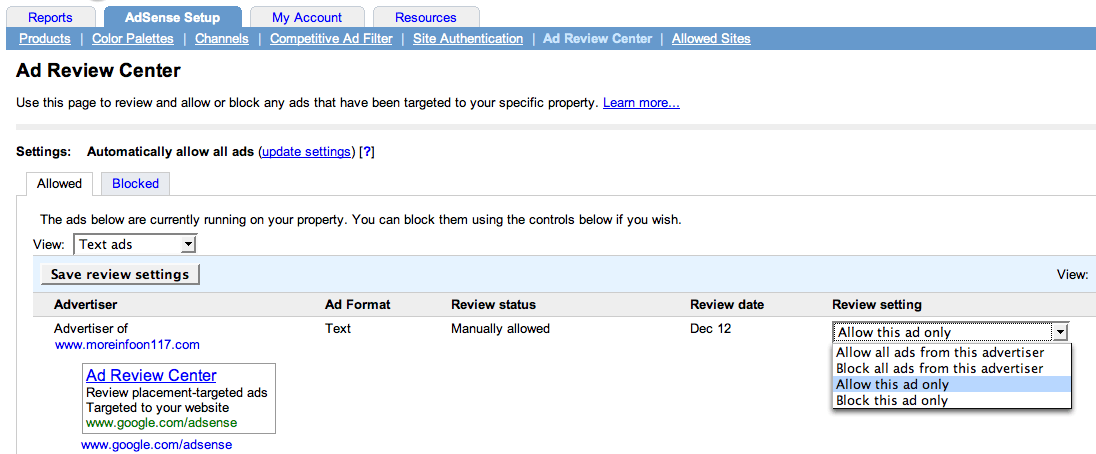Expand the Text ads view dropdown
The image size is (1096, 454).
[135, 244]
